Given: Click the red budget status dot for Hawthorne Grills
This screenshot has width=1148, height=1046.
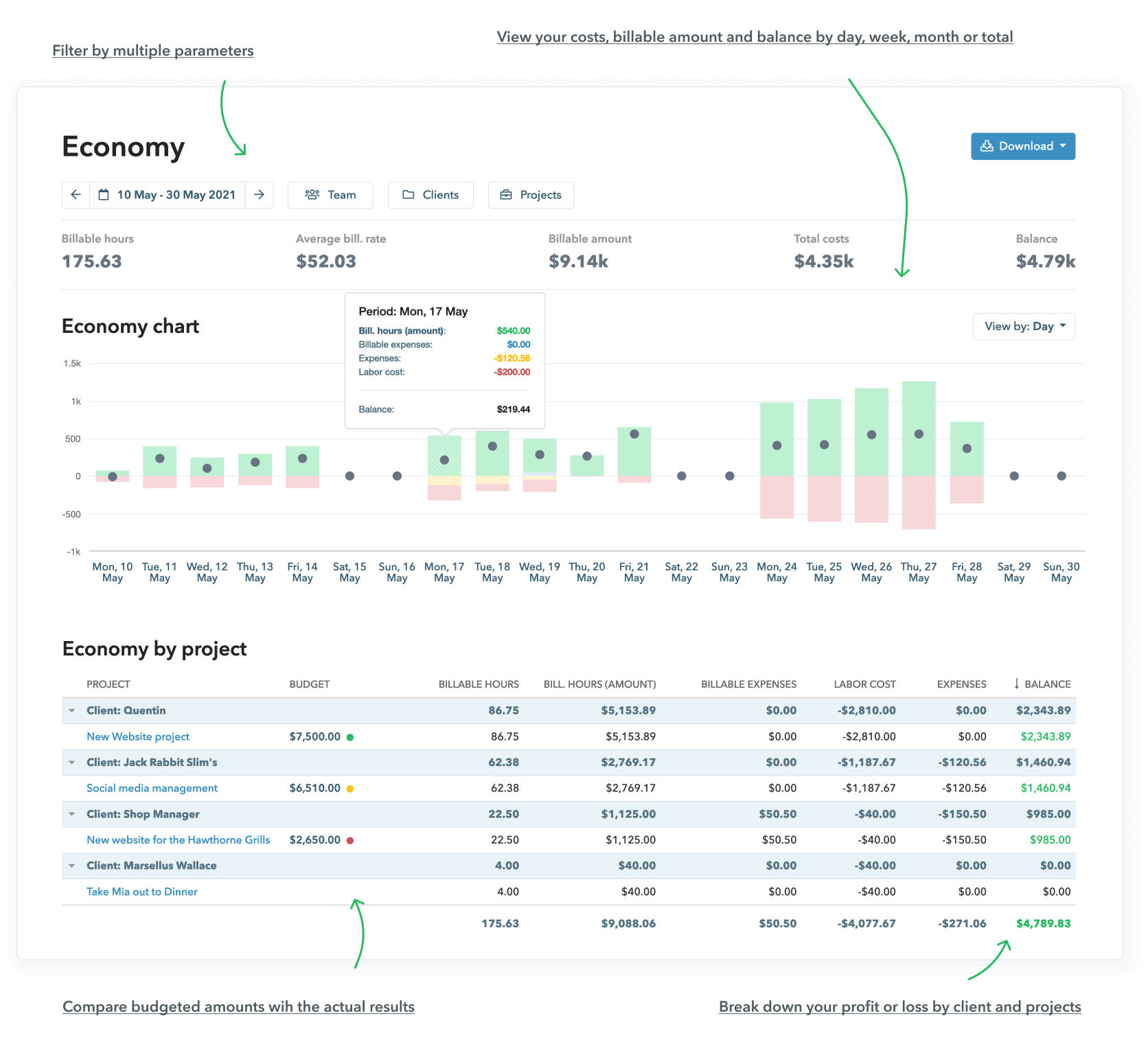Looking at the screenshot, I should (351, 839).
